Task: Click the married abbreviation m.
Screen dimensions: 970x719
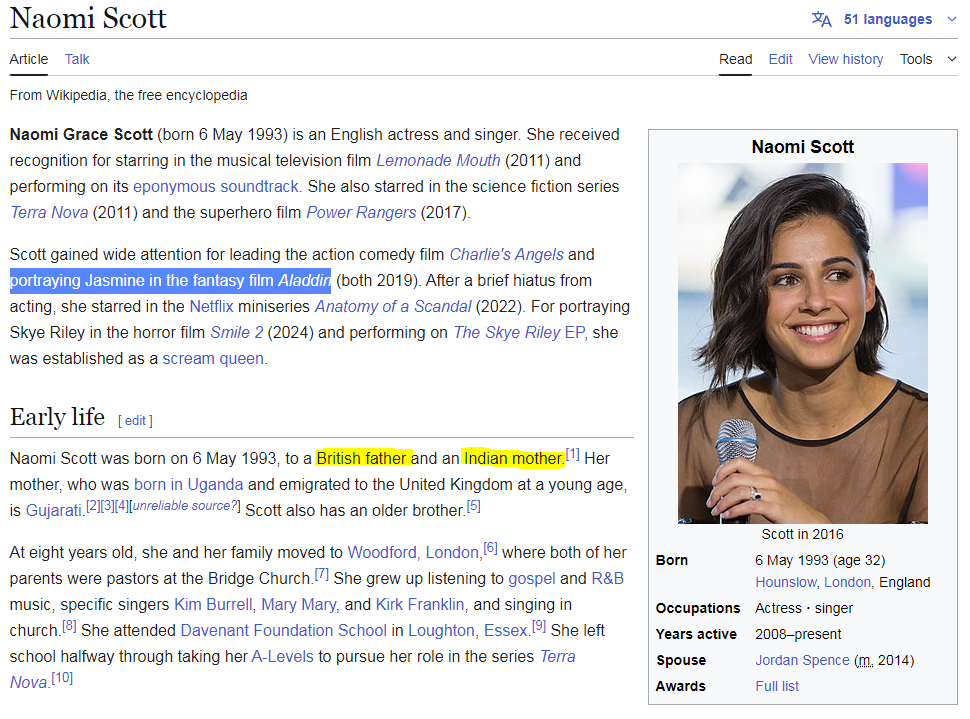Action: pos(864,661)
